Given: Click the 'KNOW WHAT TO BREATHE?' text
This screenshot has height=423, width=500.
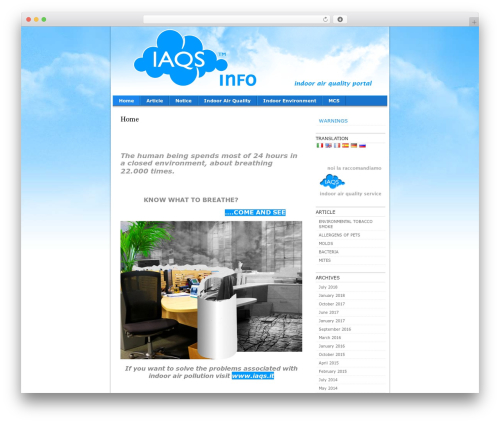Looking at the screenshot, I should (x=191, y=200).
